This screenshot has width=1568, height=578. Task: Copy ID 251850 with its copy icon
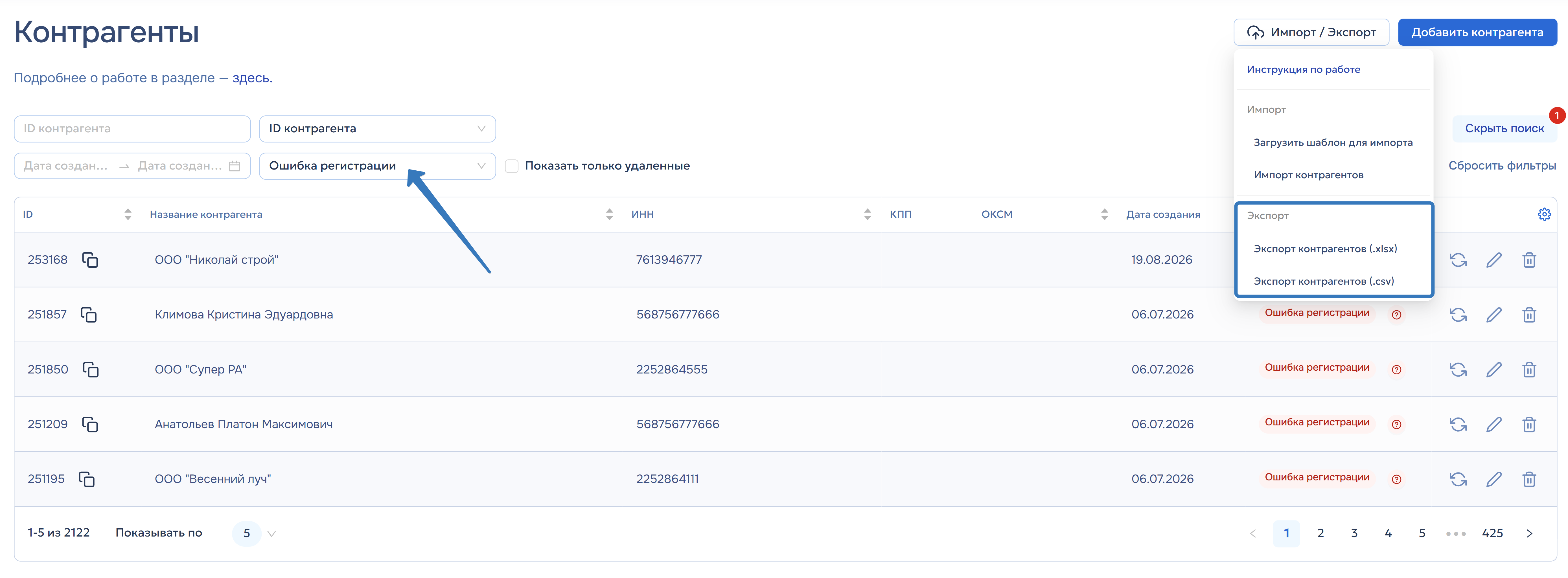click(91, 369)
